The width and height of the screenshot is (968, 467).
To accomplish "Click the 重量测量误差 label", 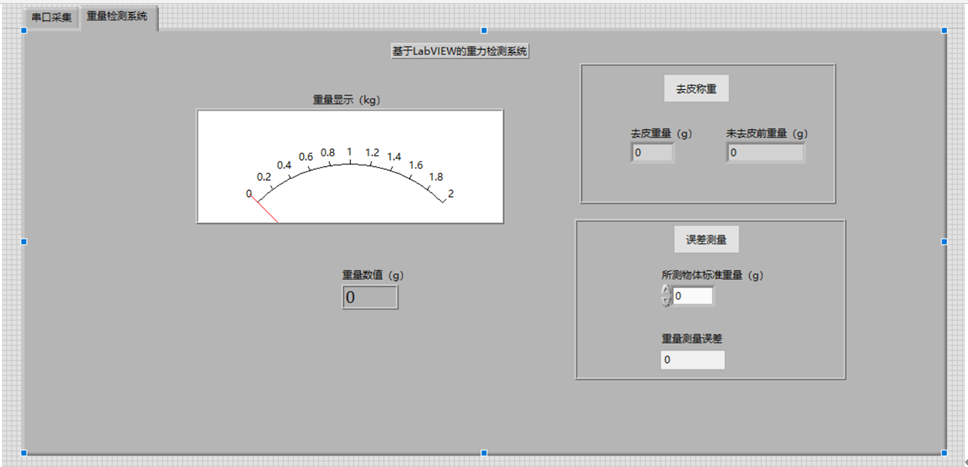I will pos(691,339).
